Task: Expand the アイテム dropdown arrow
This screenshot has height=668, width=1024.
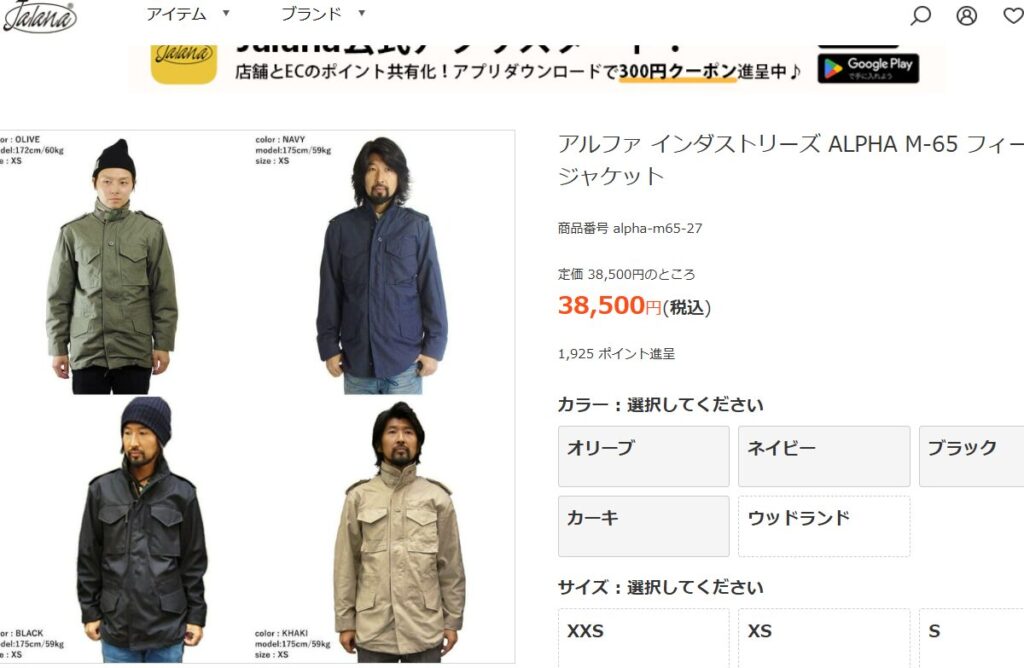Action: (x=226, y=13)
